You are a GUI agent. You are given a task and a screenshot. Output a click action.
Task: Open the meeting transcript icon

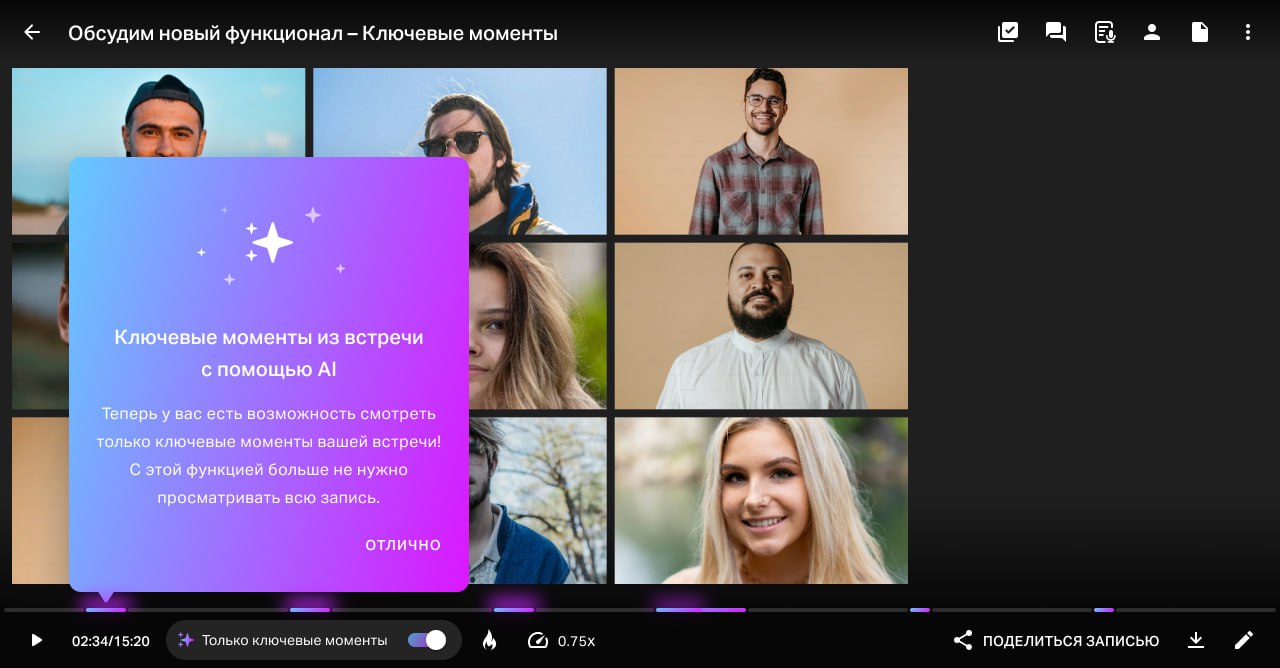1104,31
